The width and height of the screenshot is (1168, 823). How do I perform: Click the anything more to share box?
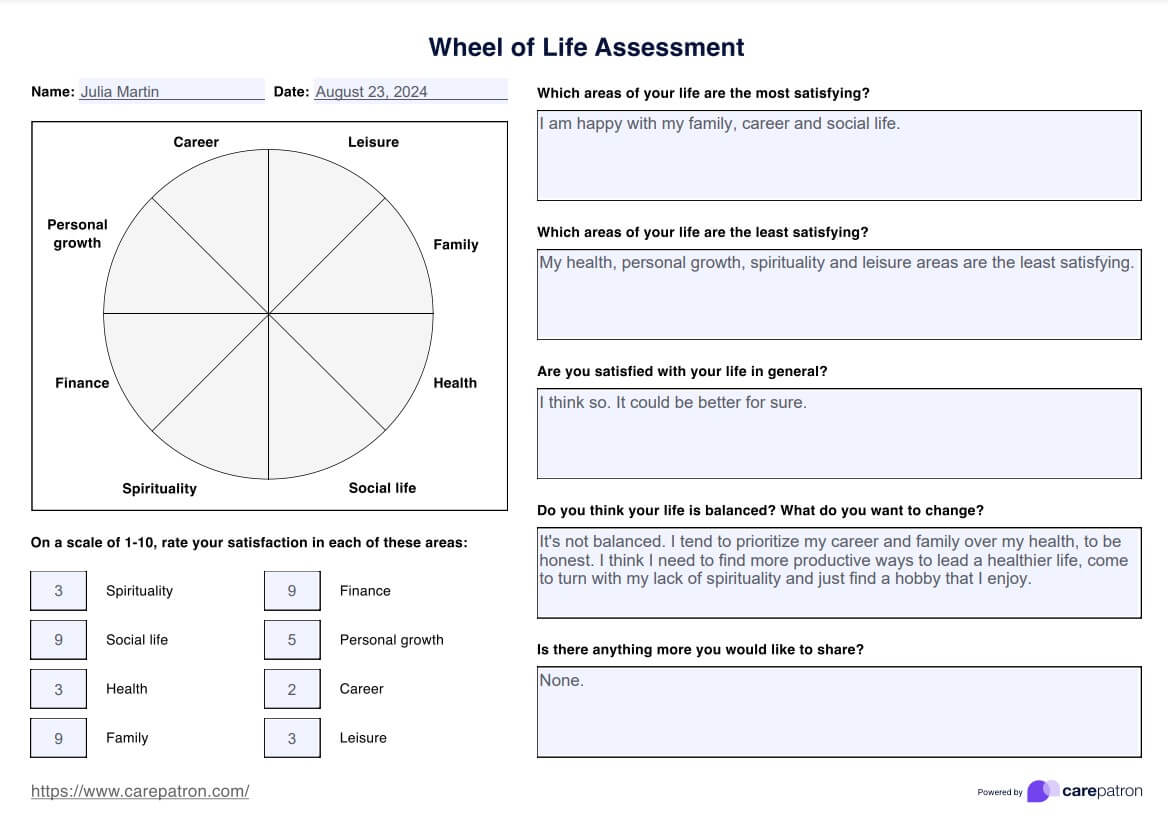[839, 711]
